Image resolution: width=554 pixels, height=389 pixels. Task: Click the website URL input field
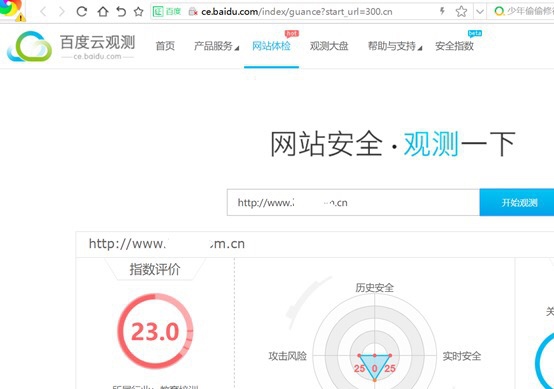[353, 202]
